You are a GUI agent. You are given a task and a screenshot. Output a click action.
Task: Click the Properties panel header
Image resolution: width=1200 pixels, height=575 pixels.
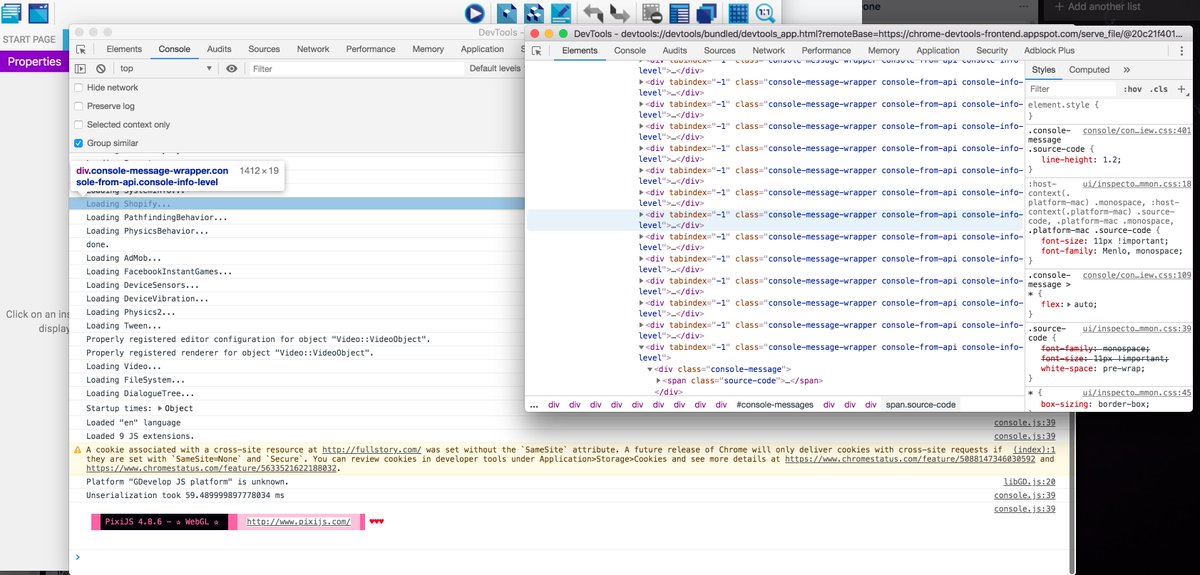click(x=34, y=61)
